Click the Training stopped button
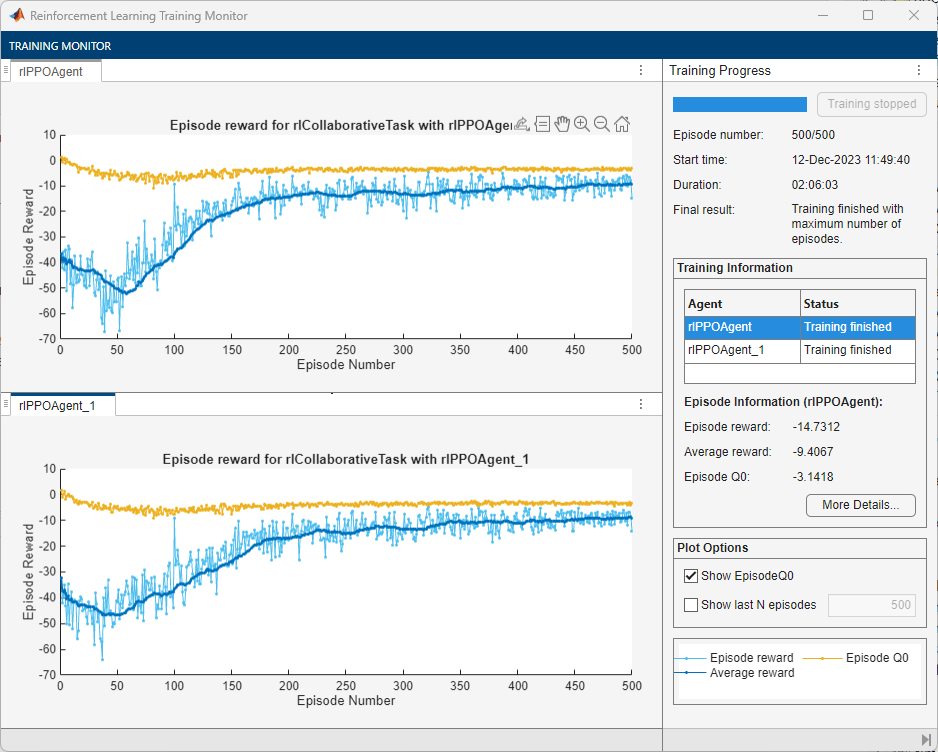This screenshot has width=938, height=752. [x=871, y=104]
